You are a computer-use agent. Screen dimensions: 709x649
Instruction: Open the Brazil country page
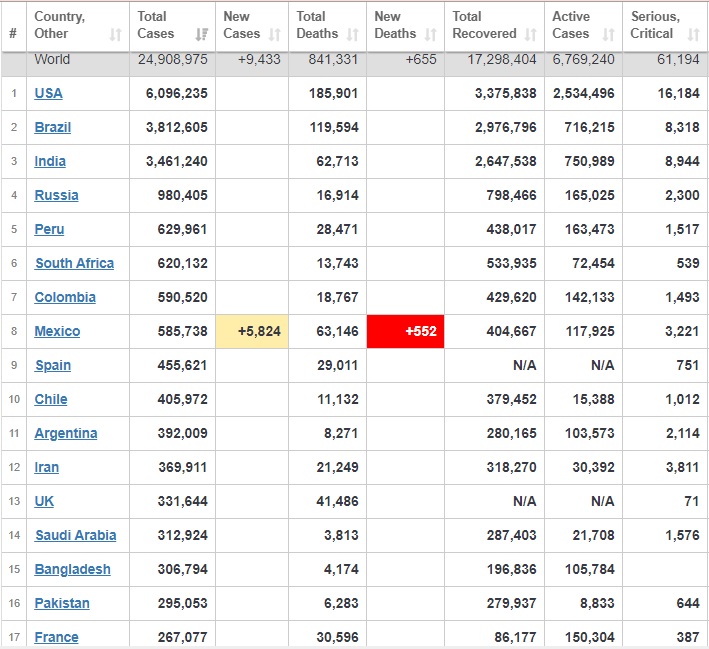pyautogui.click(x=52, y=127)
